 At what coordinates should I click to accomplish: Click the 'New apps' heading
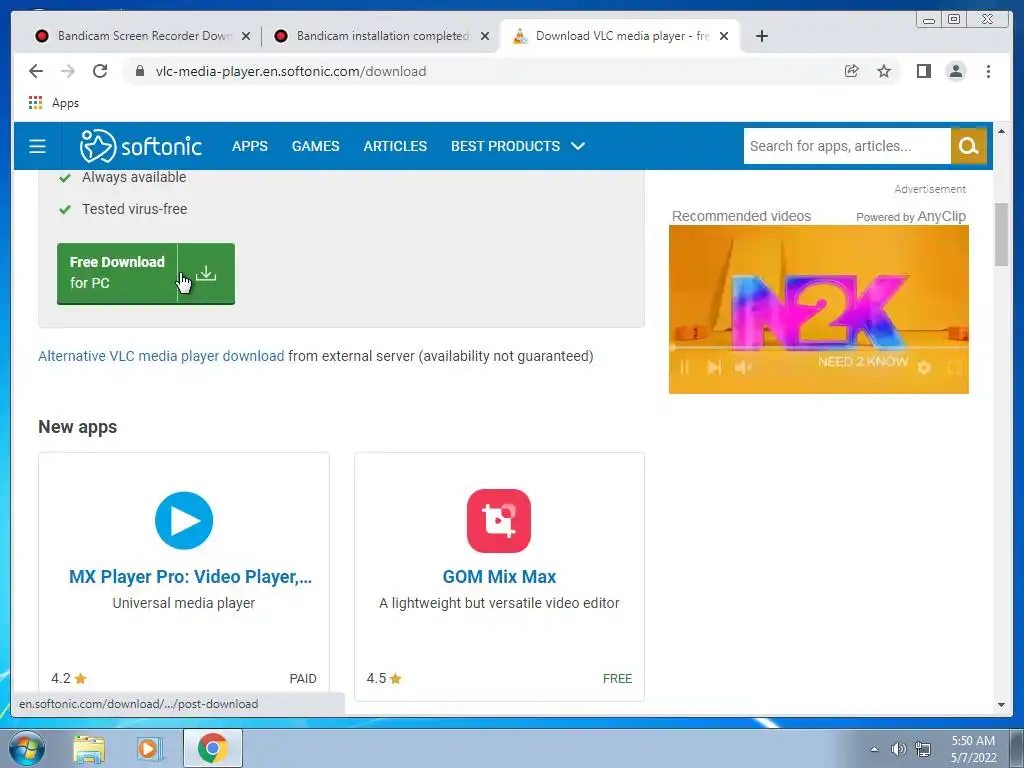point(78,426)
